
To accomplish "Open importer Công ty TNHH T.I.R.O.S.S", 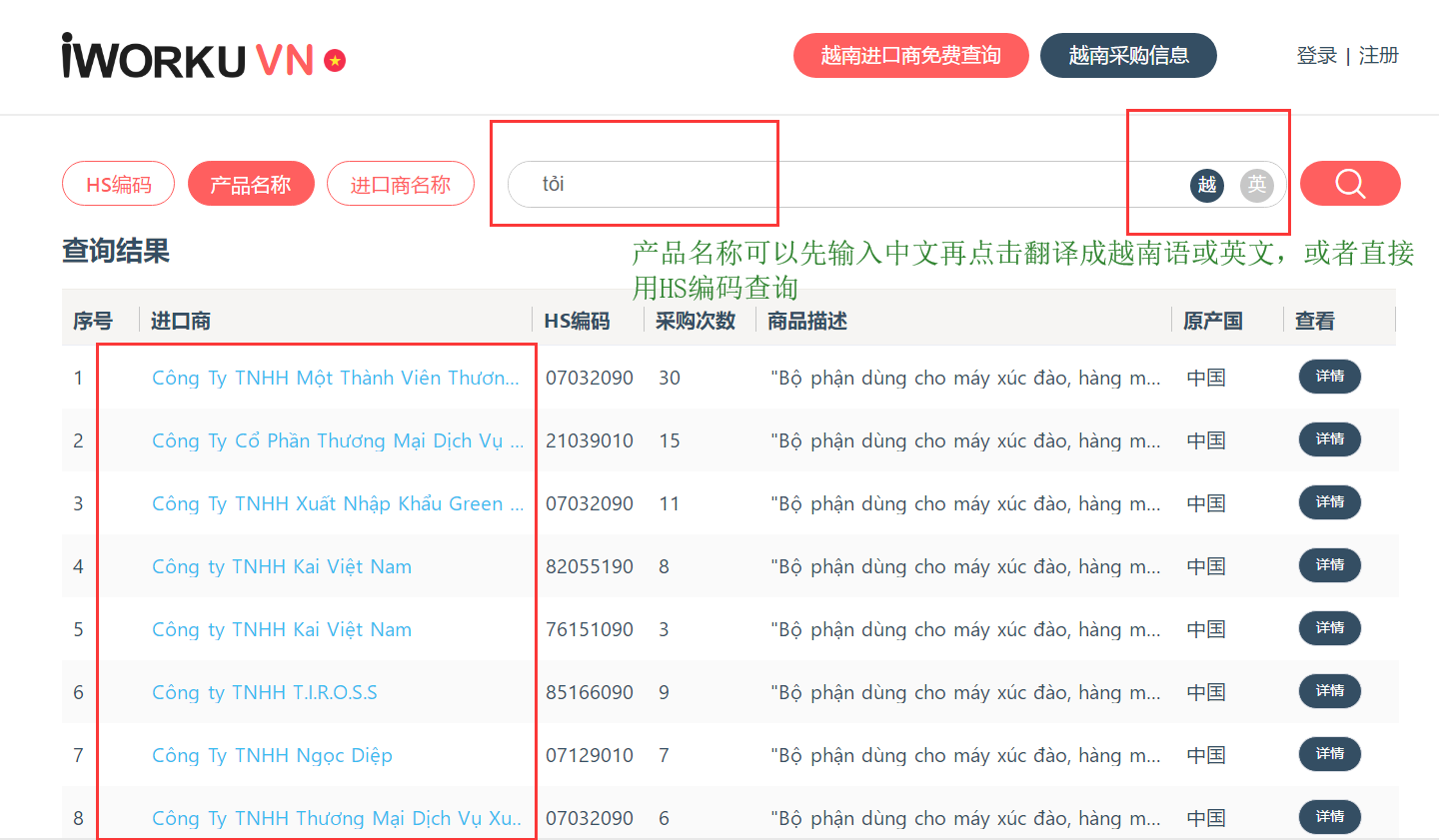I will coord(265,692).
